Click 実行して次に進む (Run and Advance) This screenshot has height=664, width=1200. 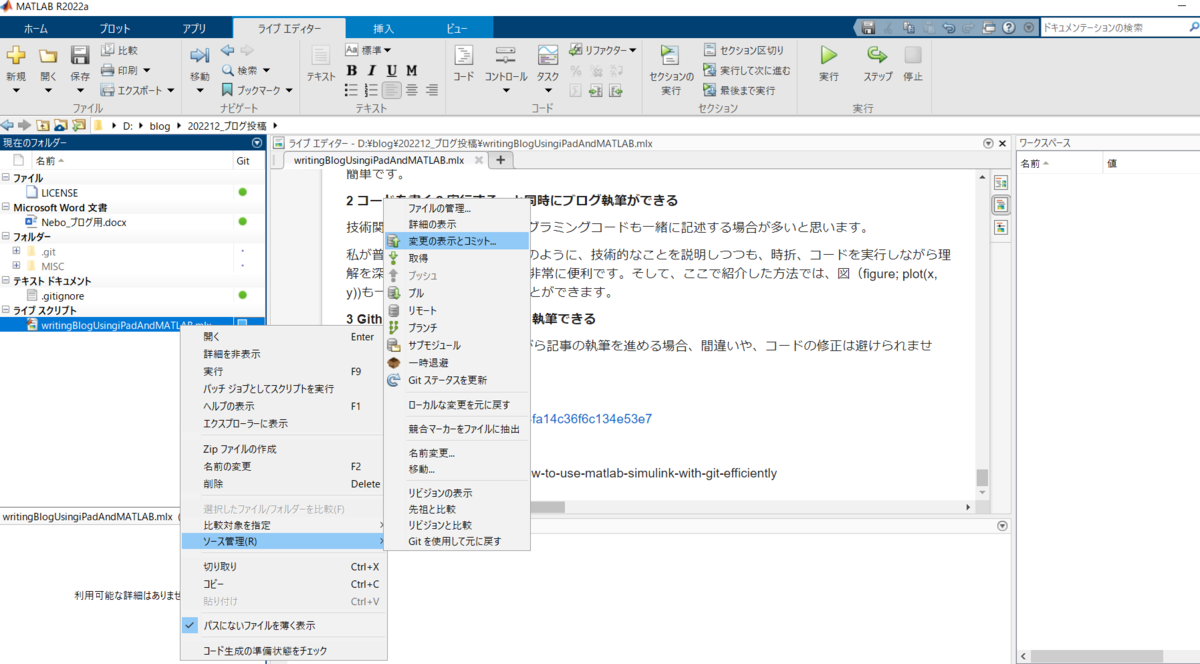747,70
